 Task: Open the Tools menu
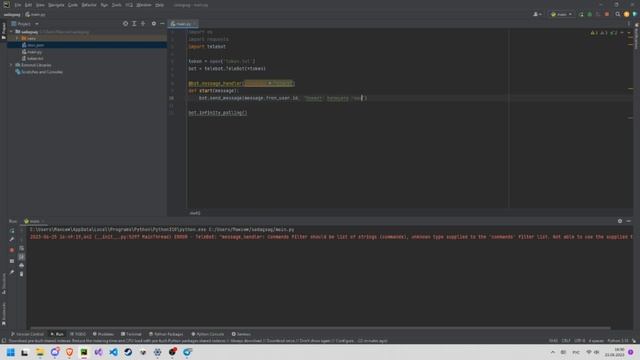pyautogui.click(x=117, y=5)
